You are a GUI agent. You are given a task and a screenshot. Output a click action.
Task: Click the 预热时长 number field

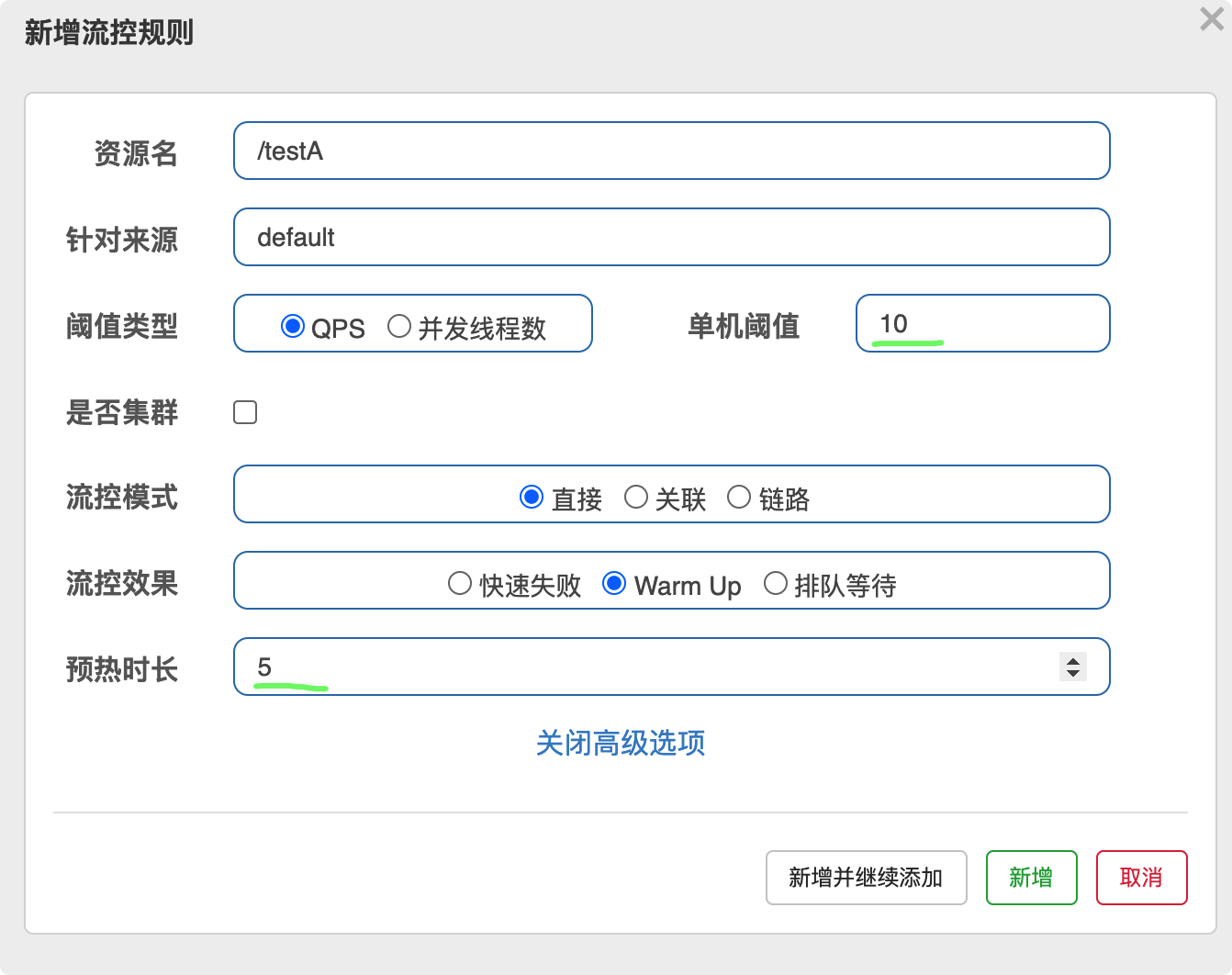click(643, 667)
